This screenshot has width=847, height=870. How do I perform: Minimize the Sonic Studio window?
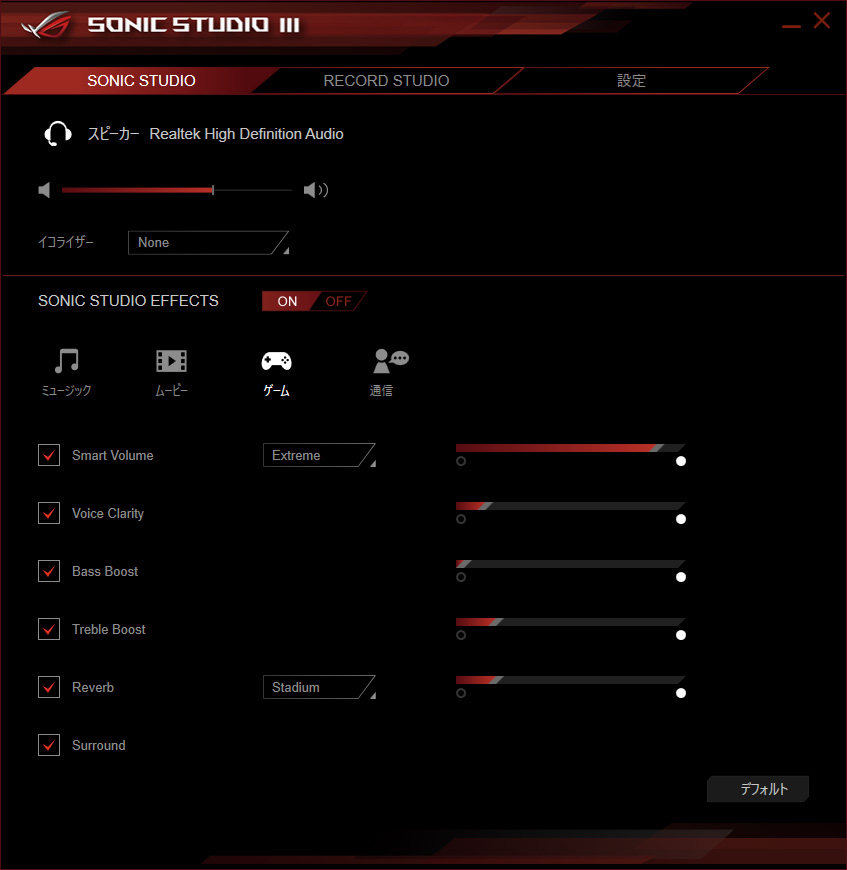(791, 26)
